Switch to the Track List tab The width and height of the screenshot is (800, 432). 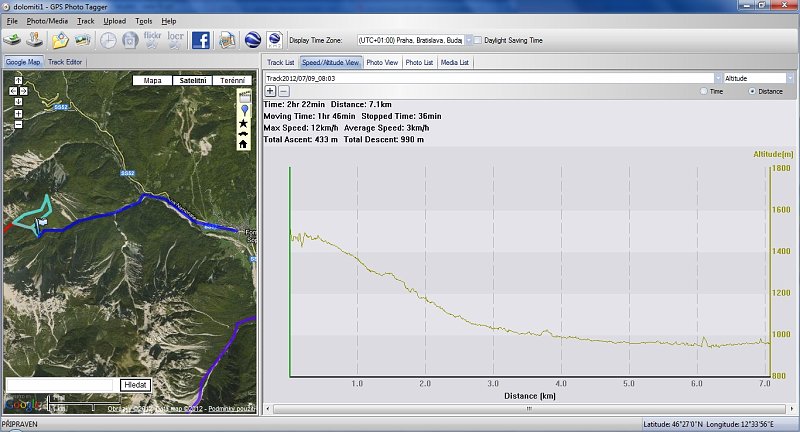coord(281,62)
